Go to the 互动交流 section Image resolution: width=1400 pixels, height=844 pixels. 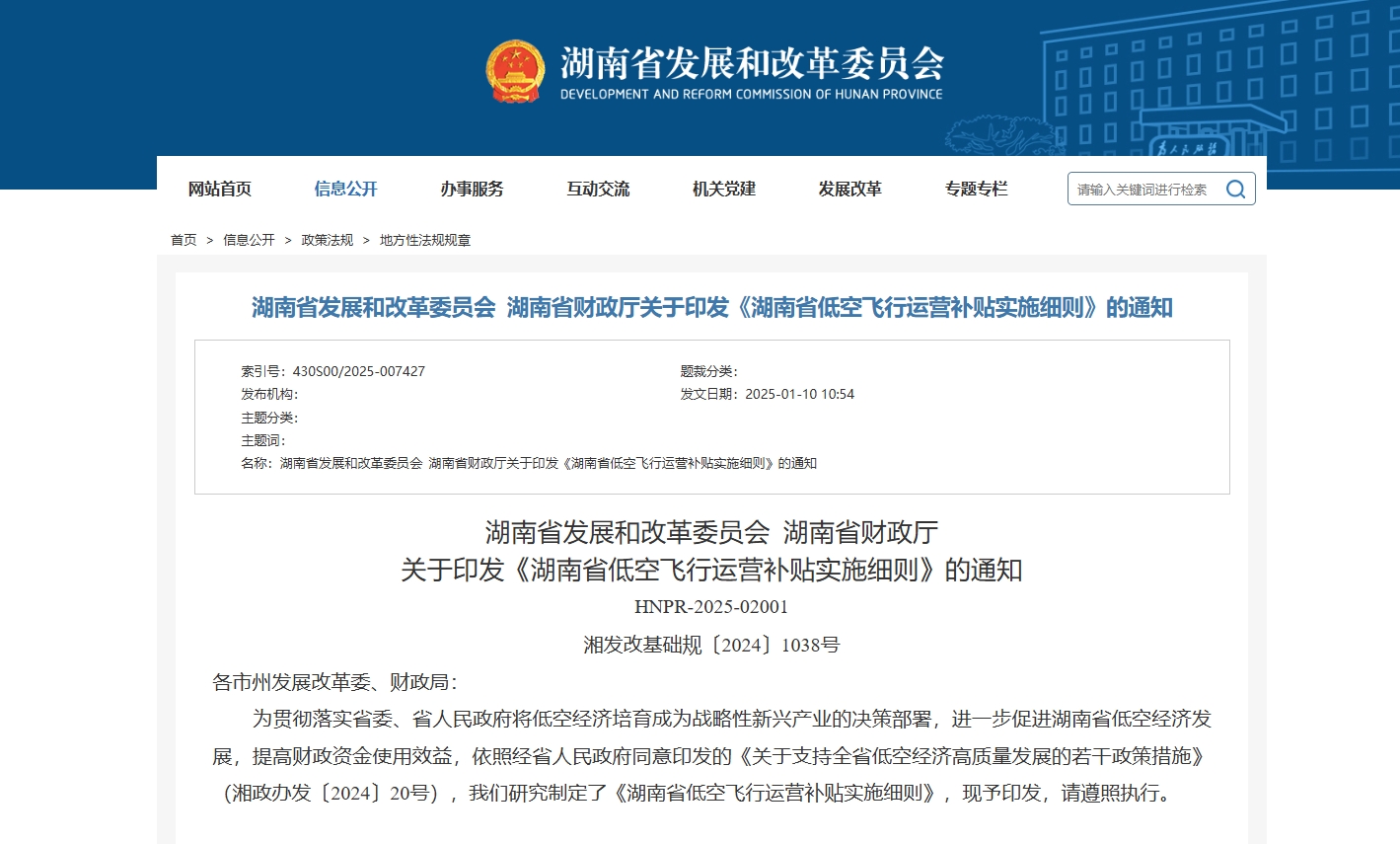(x=598, y=190)
